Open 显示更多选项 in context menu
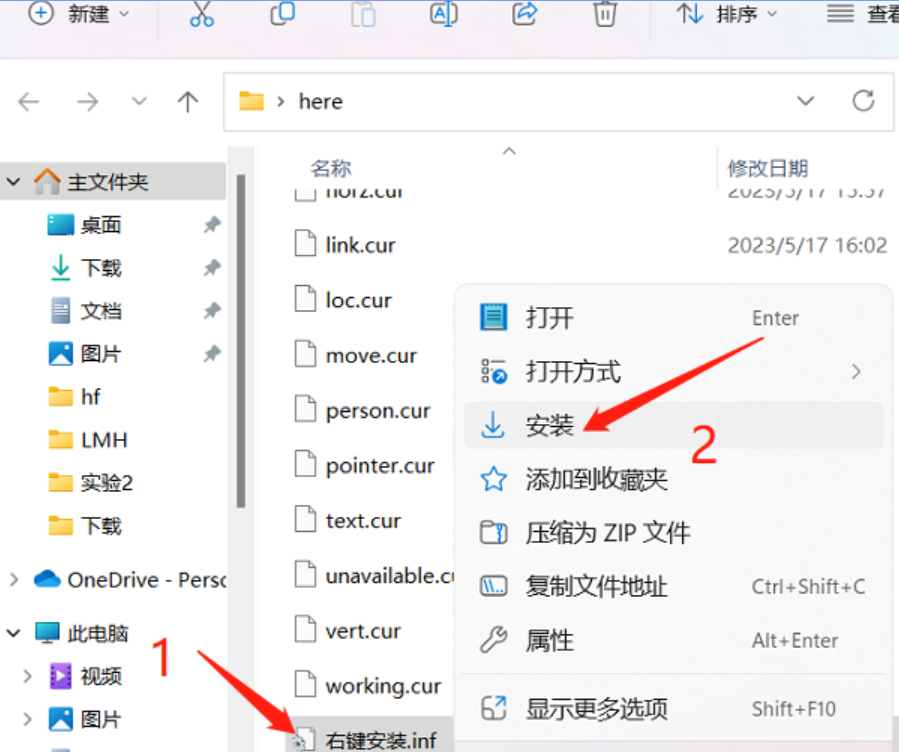The width and height of the screenshot is (899, 752). pyautogui.click(x=596, y=710)
